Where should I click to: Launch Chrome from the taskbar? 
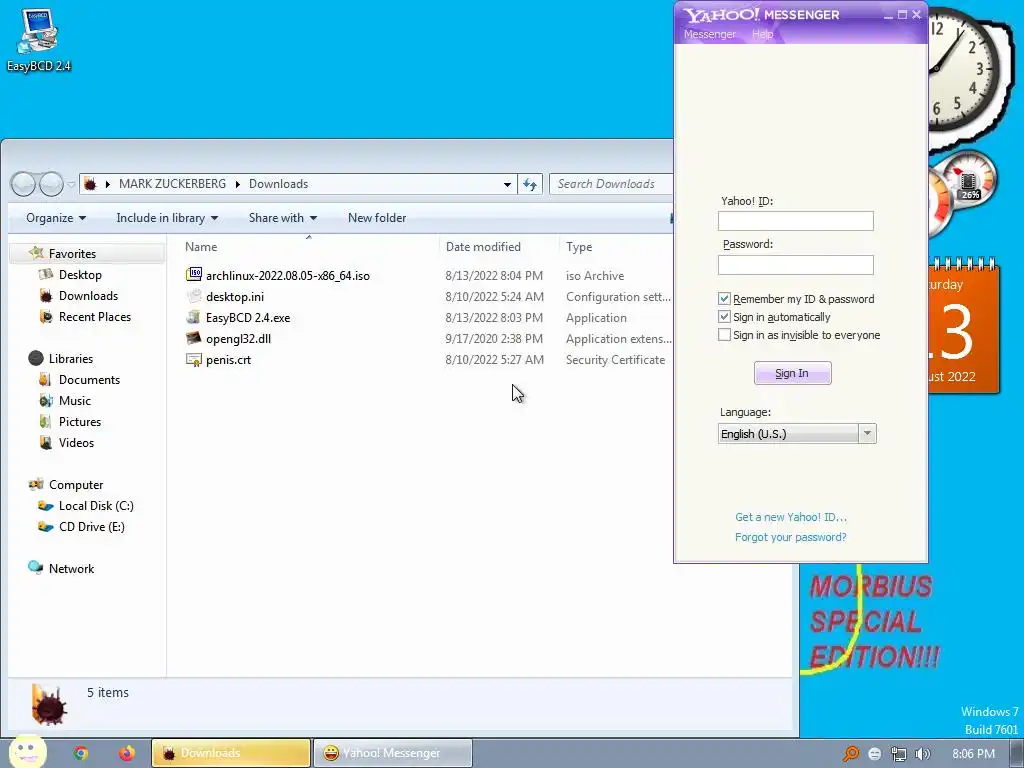click(x=80, y=753)
